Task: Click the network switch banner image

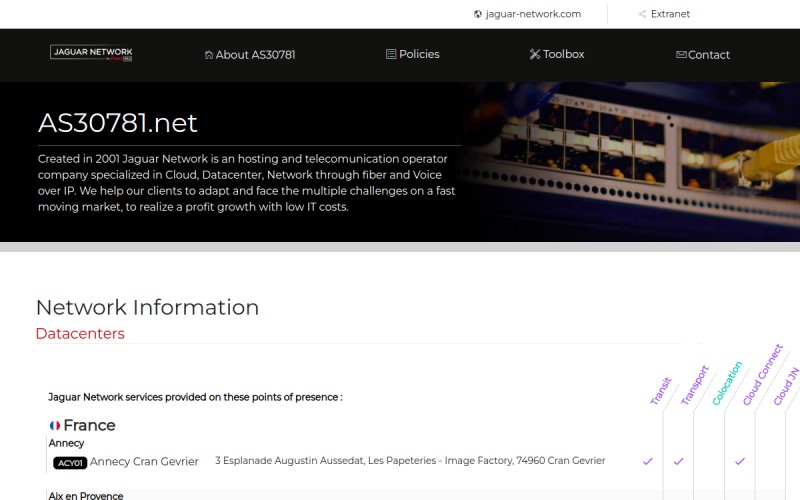Action: coord(631,162)
